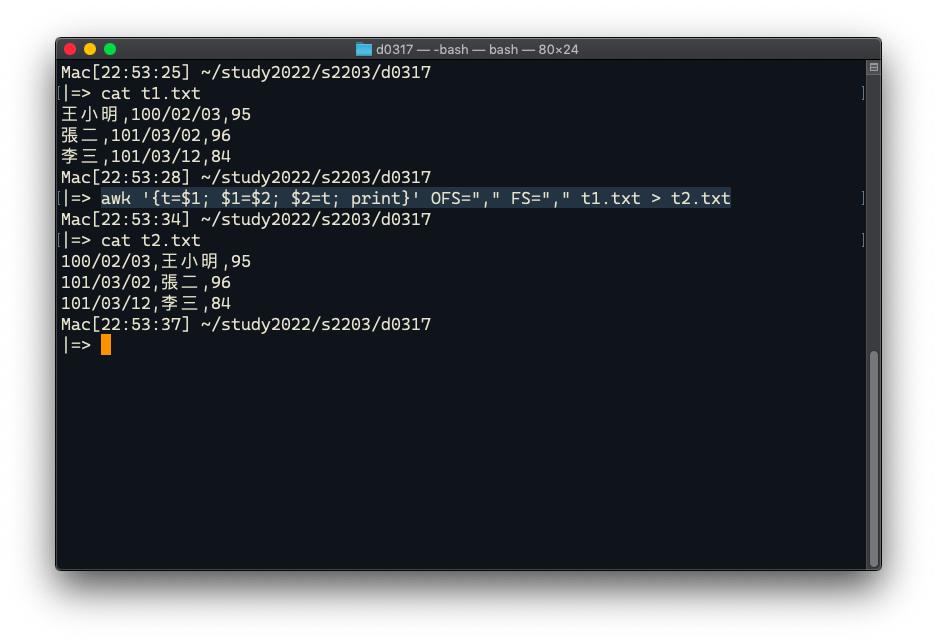Click the split pane icon above scrollbar

click(874, 68)
